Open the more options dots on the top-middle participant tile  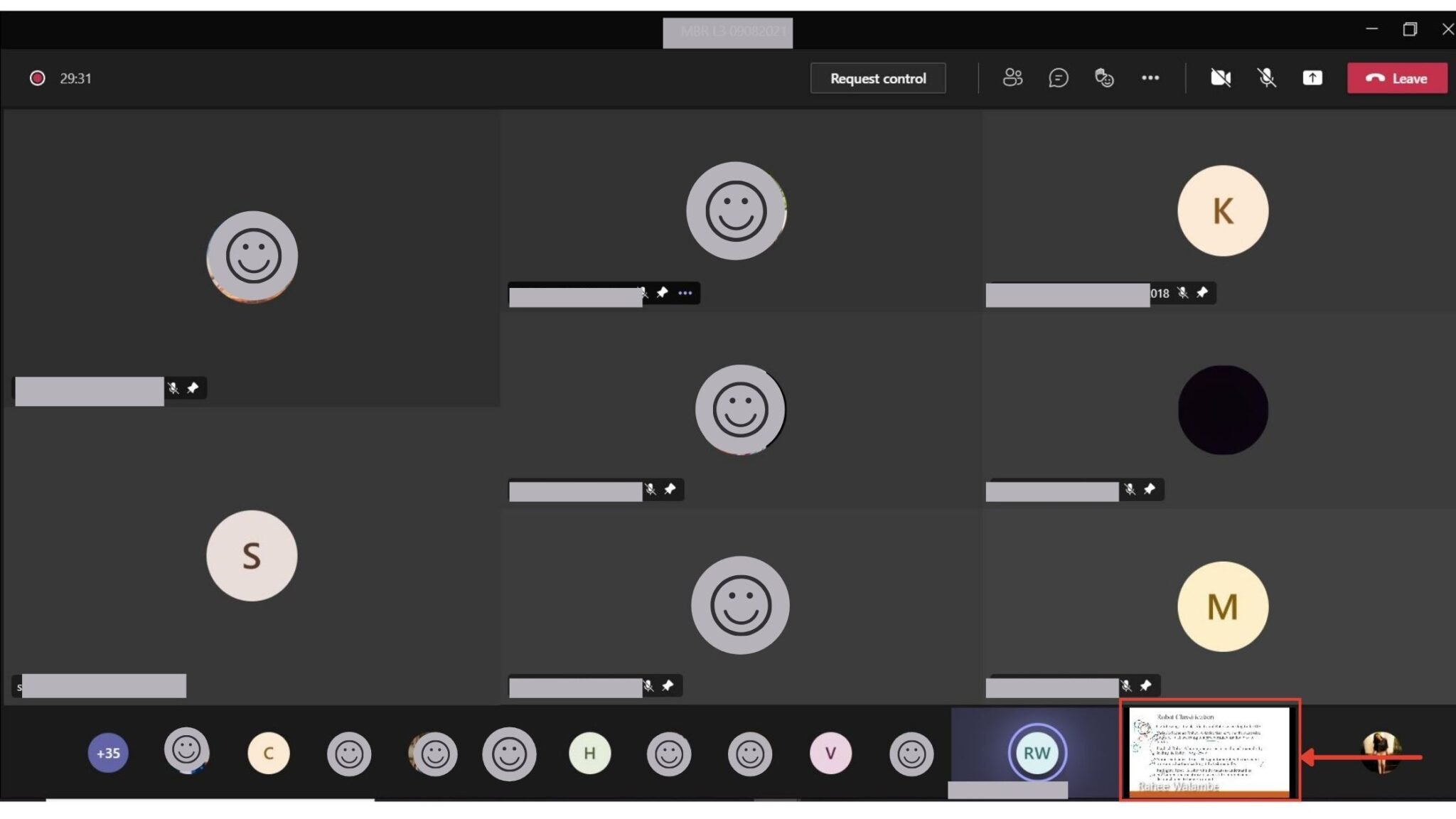(x=685, y=293)
